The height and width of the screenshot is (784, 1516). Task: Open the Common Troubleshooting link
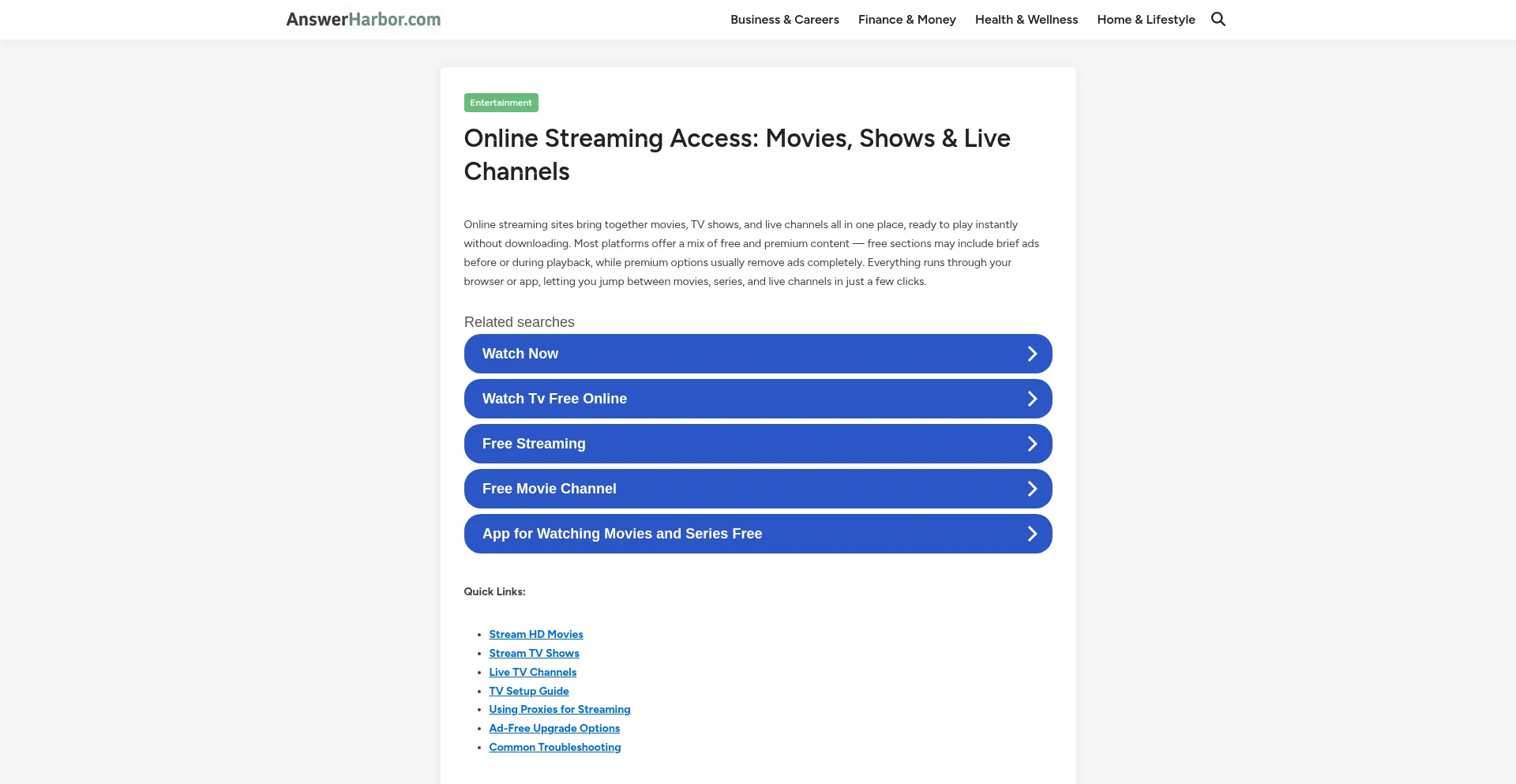[x=554, y=746]
